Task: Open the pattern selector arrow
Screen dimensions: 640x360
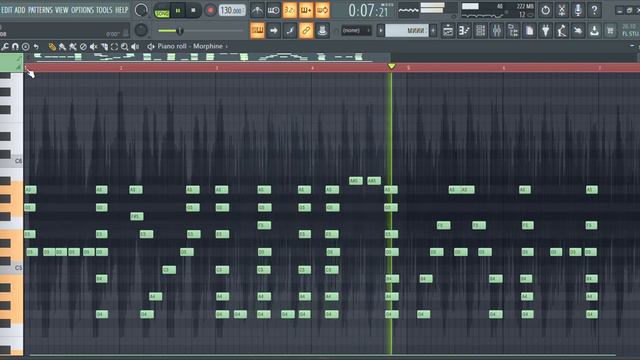Action: coord(380,30)
